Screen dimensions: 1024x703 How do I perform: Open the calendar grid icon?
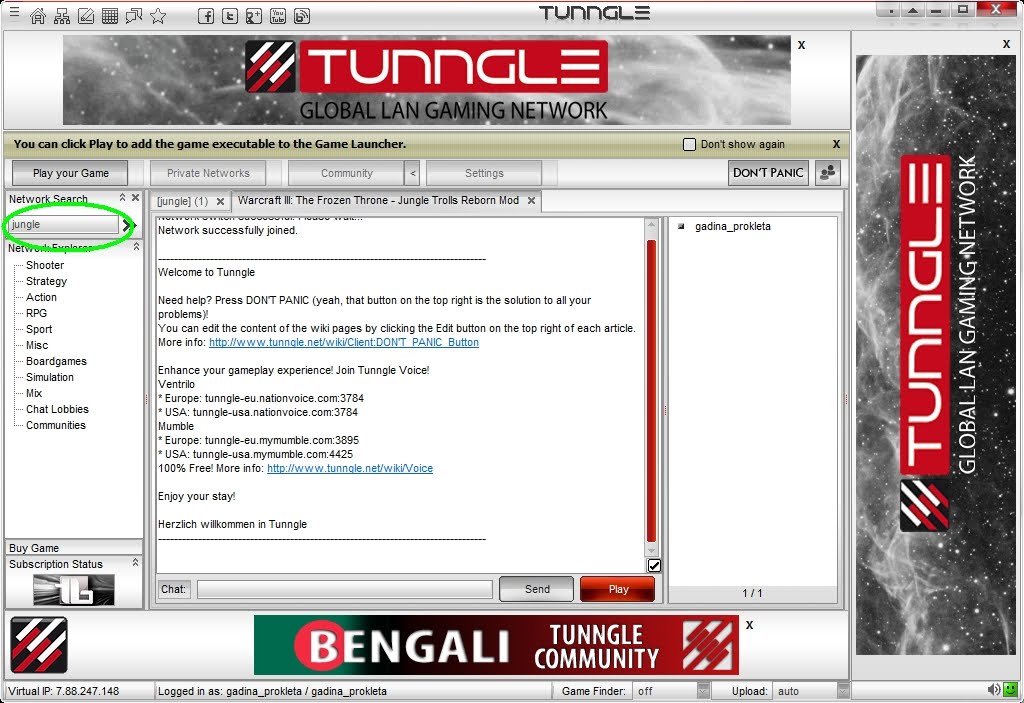coord(110,16)
